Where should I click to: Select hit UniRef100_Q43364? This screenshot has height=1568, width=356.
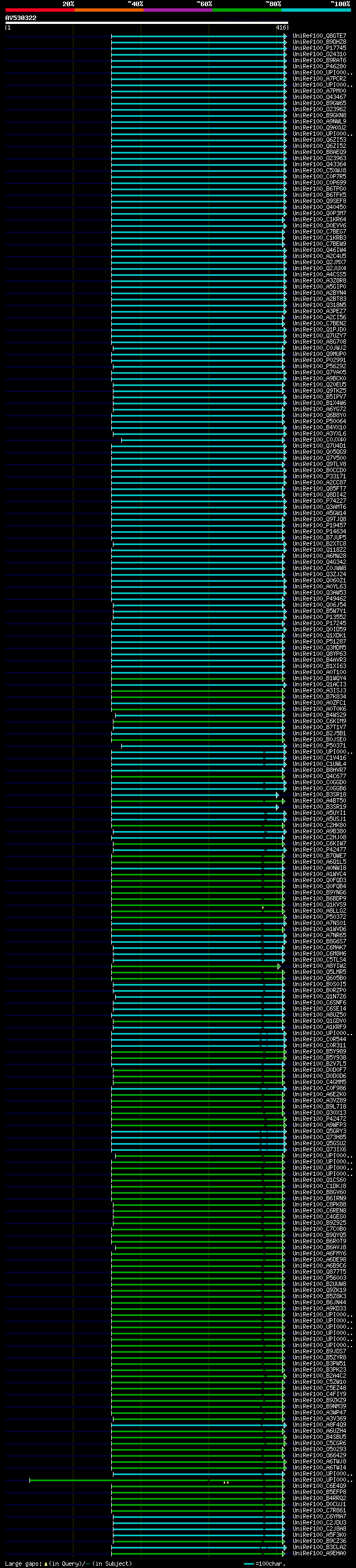pyautogui.click(x=319, y=164)
